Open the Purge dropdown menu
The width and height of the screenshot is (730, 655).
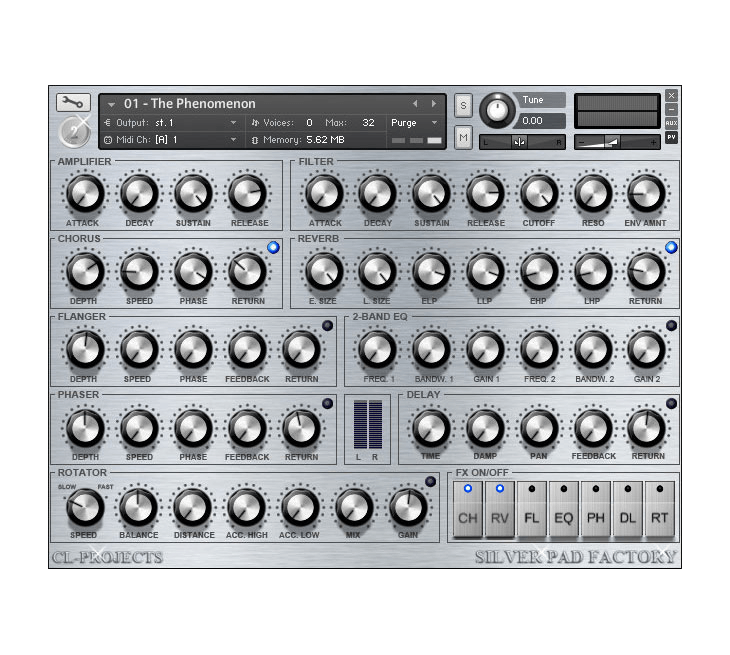coord(415,123)
